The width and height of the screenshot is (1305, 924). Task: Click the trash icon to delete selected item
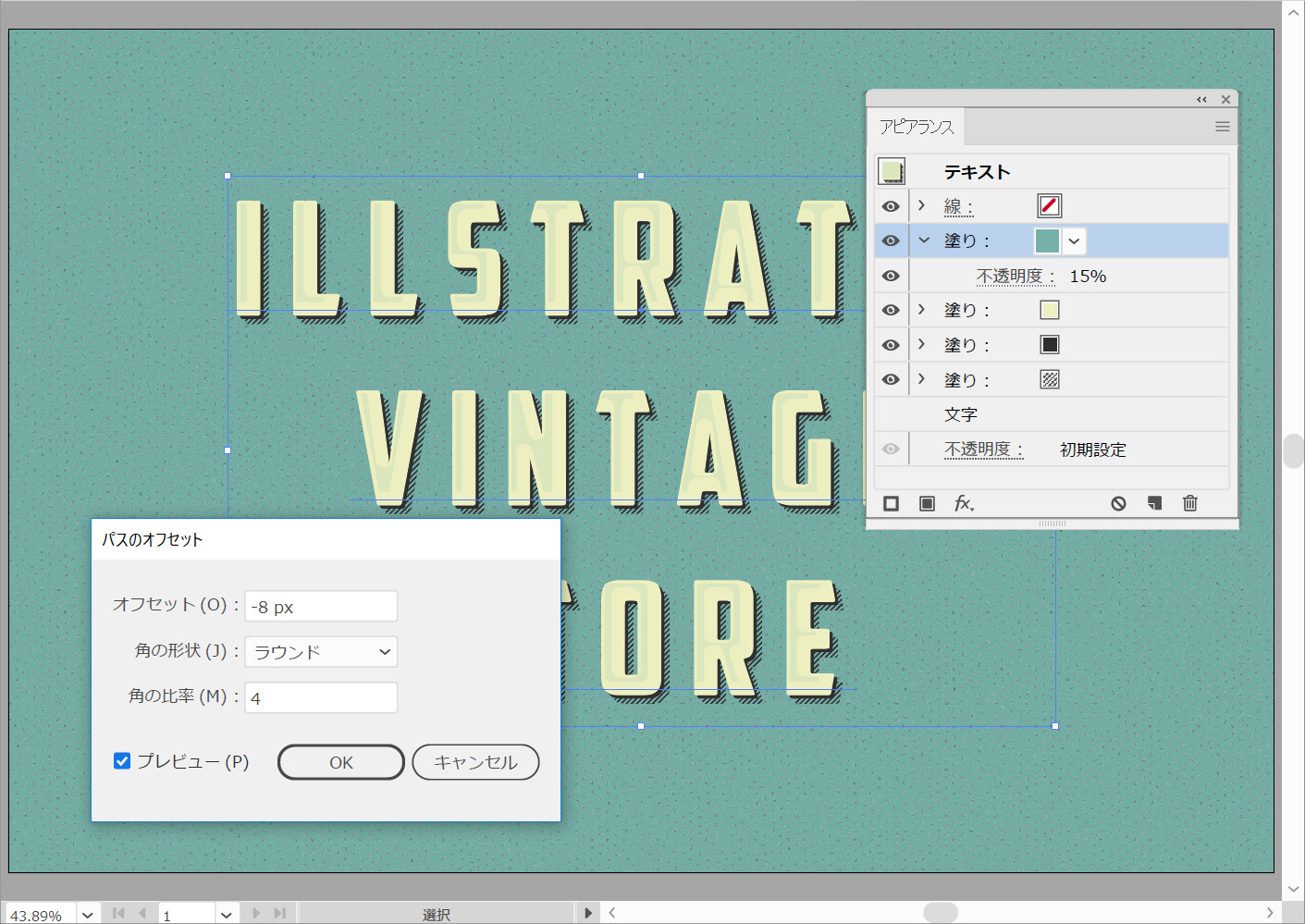click(1190, 503)
